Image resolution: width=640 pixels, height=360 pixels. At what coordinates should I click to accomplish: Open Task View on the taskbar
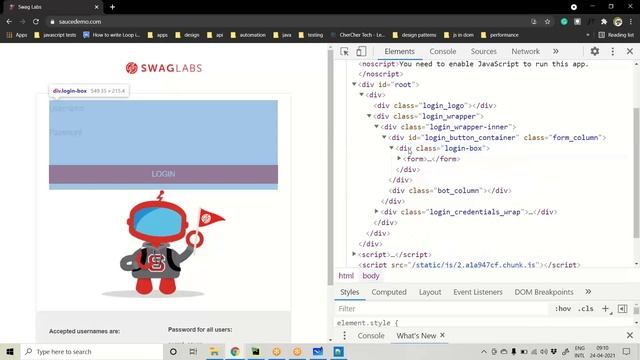[x=193, y=351]
